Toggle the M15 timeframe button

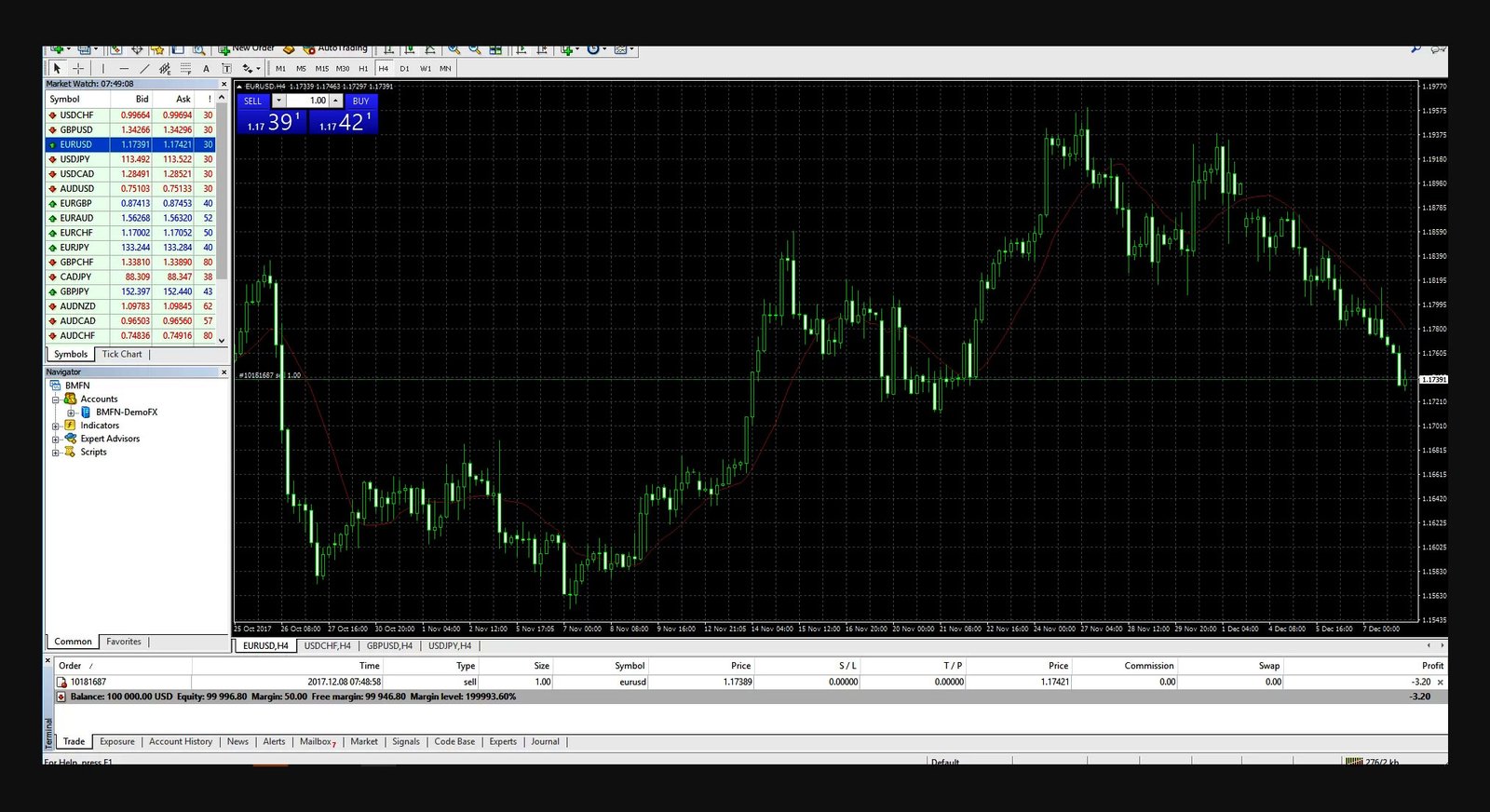point(321,68)
